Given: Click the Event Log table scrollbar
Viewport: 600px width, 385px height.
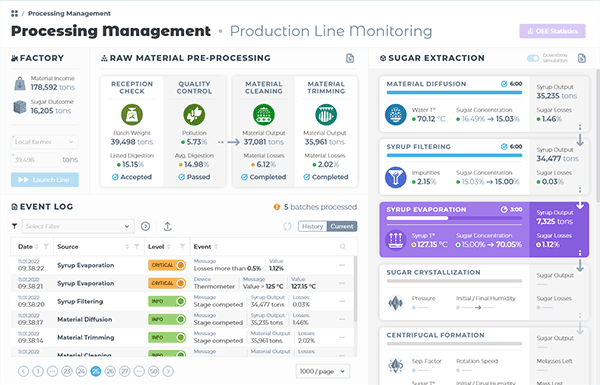Looking at the screenshot, I should click(x=355, y=289).
